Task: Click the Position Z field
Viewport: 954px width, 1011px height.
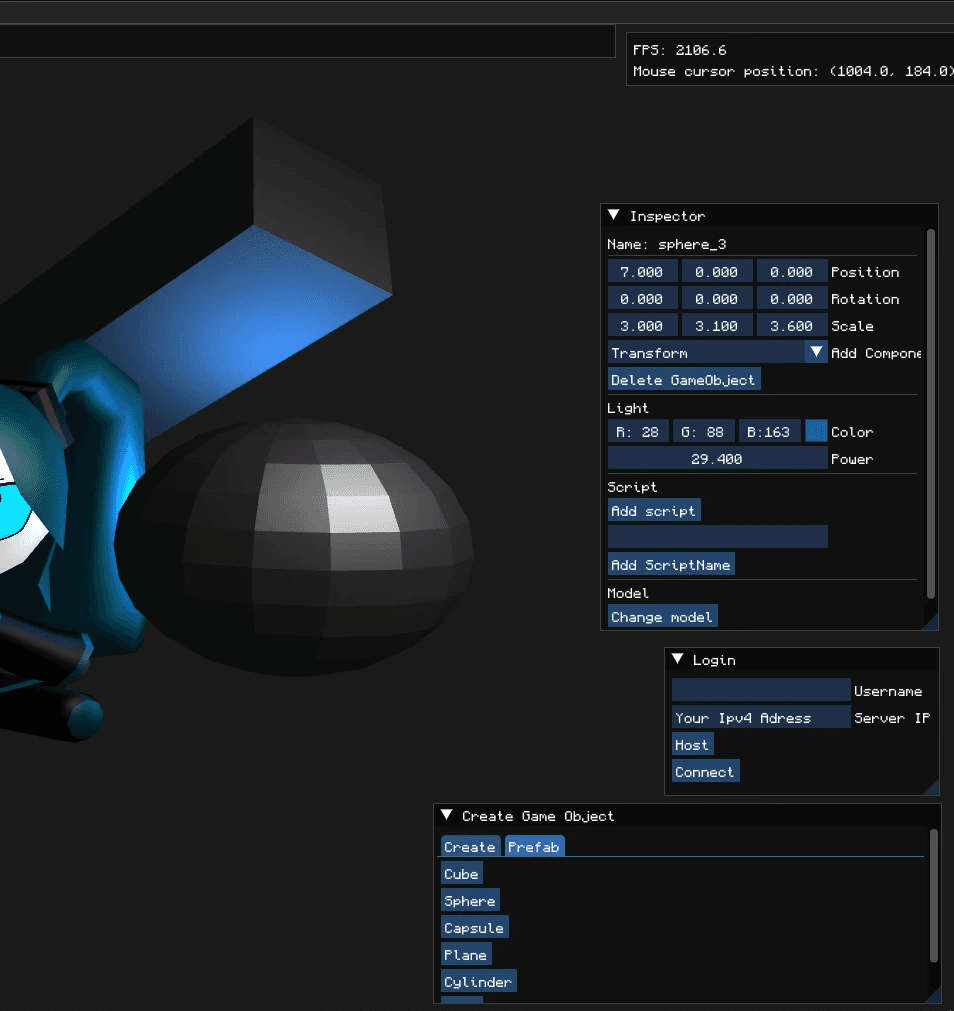Action: 792,271
